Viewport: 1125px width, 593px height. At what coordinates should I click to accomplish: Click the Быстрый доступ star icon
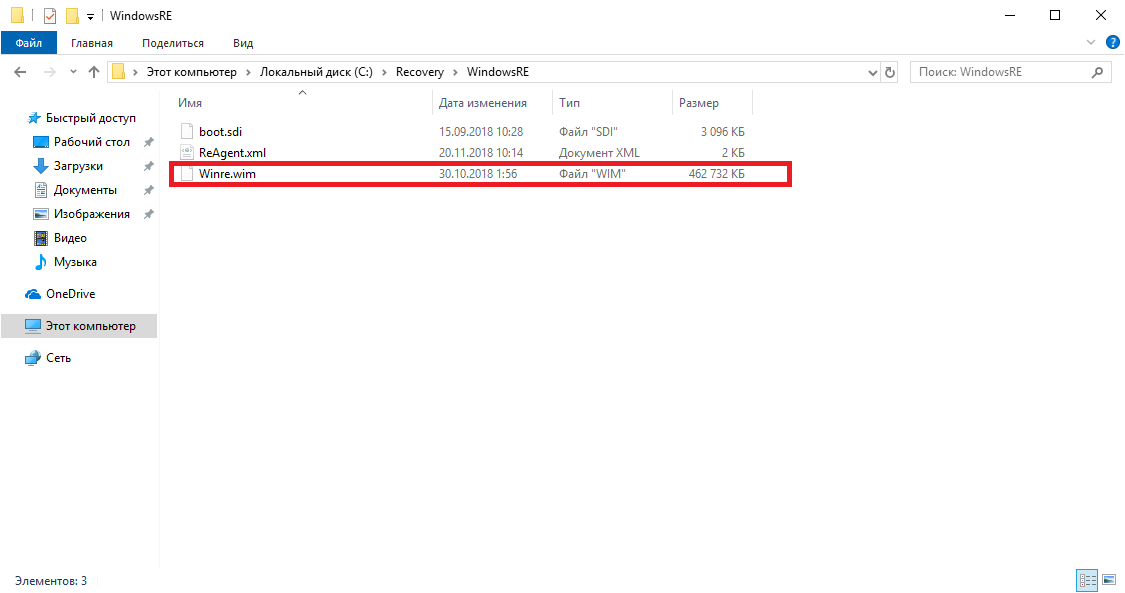click(x=33, y=118)
